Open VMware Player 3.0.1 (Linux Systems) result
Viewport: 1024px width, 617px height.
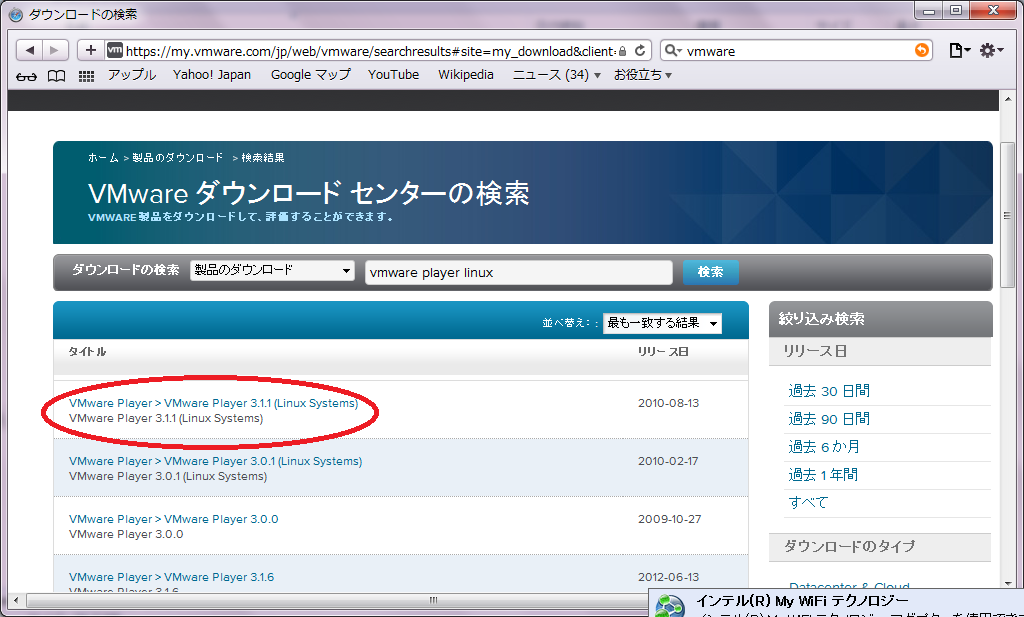pyautogui.click(x=215, y=462)
